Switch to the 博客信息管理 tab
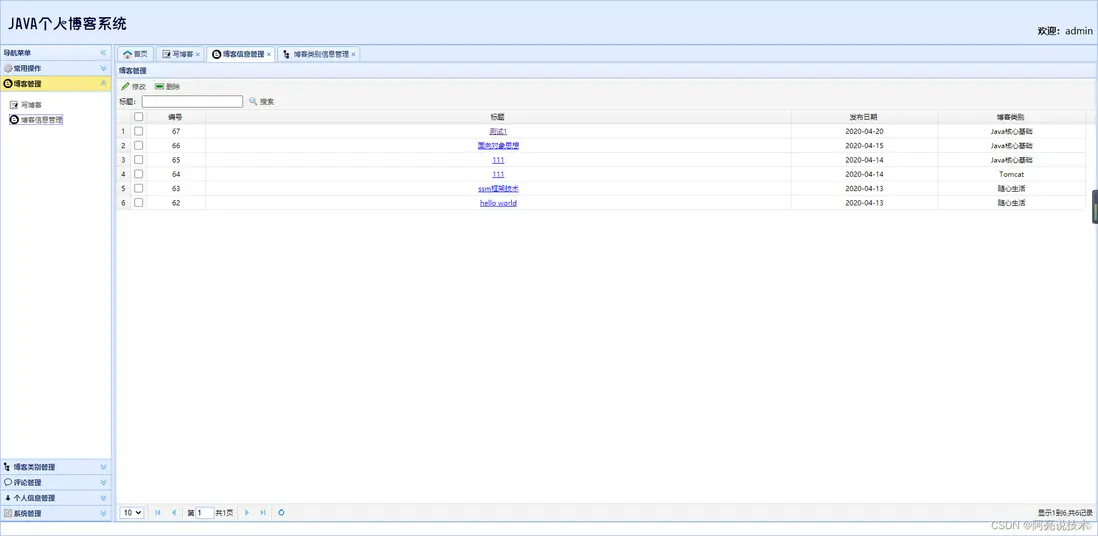This screenshot has width=1098, height=536. click(240, 54)
